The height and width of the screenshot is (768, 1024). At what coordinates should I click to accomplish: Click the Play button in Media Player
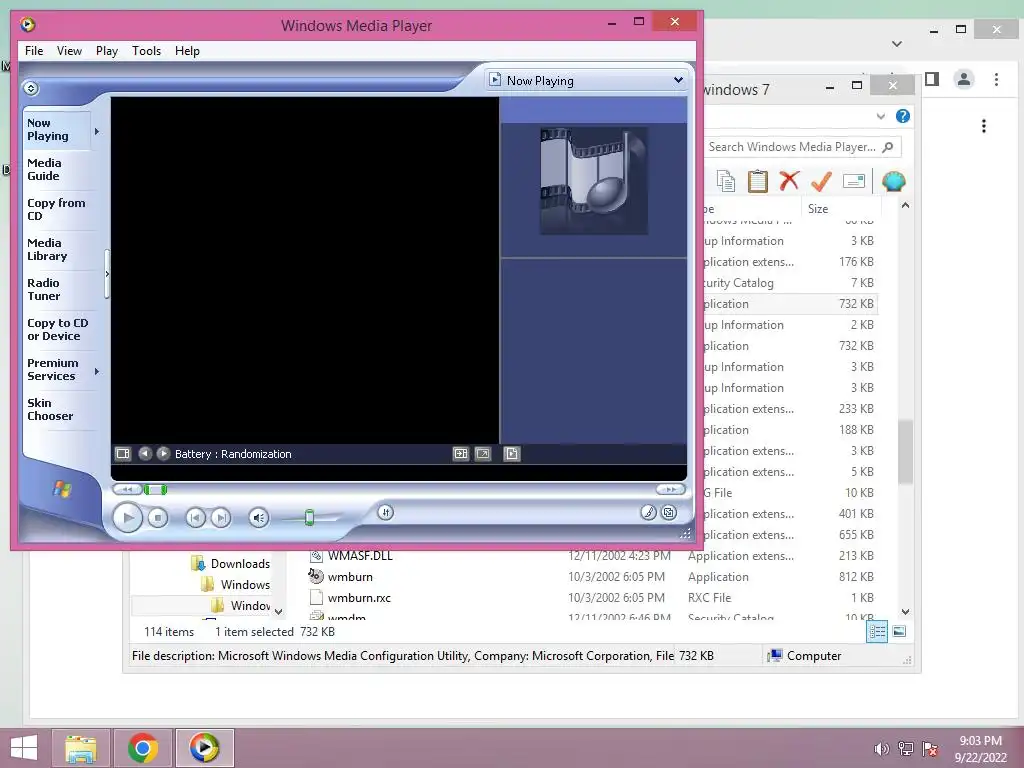(x=127, y=518)
